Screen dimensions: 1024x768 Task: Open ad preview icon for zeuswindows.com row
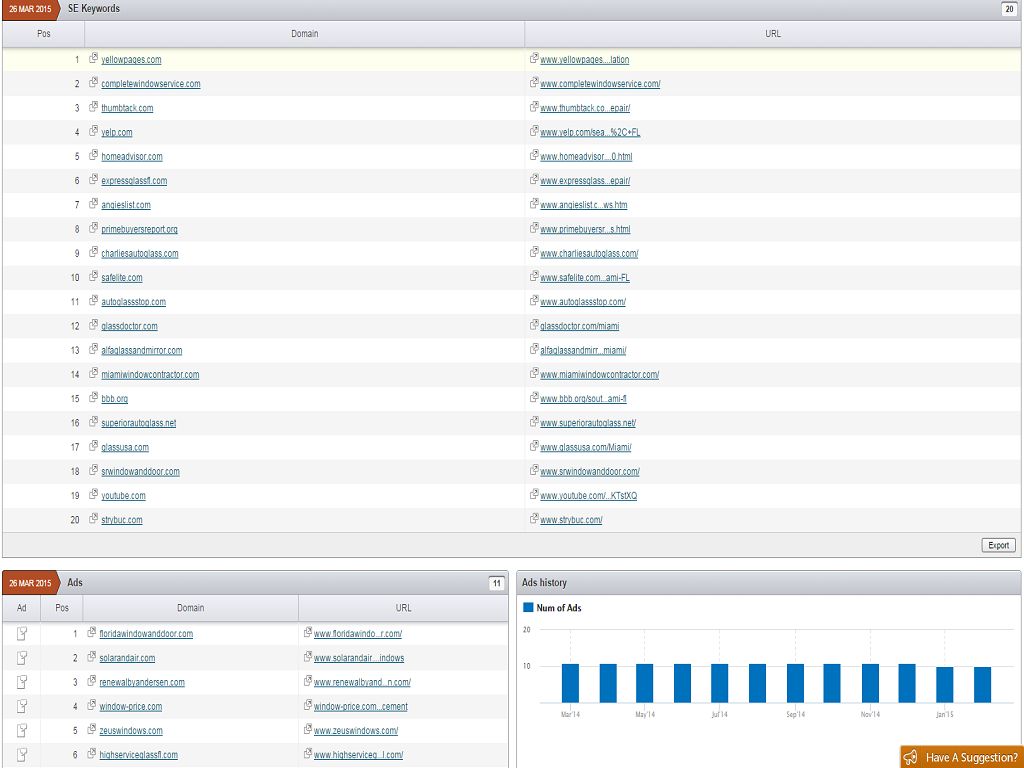[22, 731]
